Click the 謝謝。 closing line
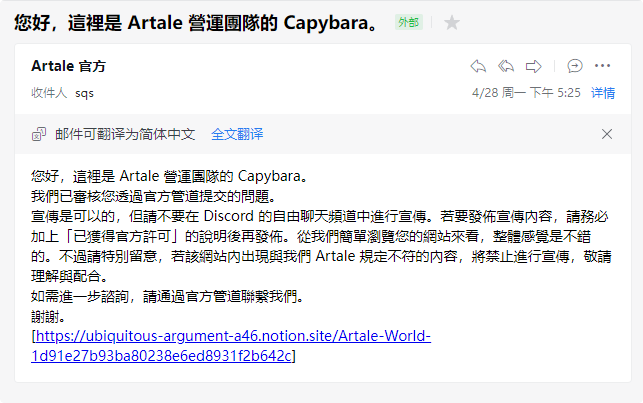643x403 pixels. coord(48,316)
